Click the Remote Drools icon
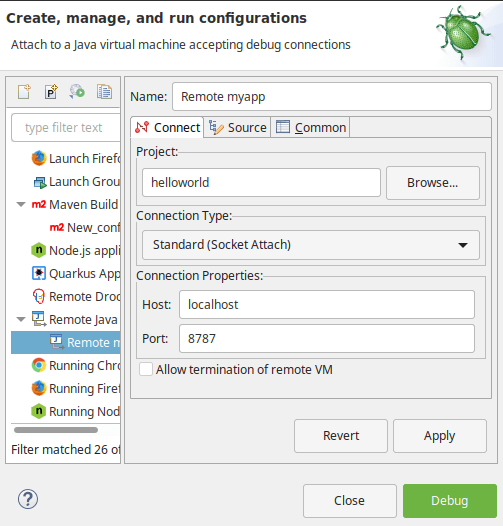 point(39,297)
